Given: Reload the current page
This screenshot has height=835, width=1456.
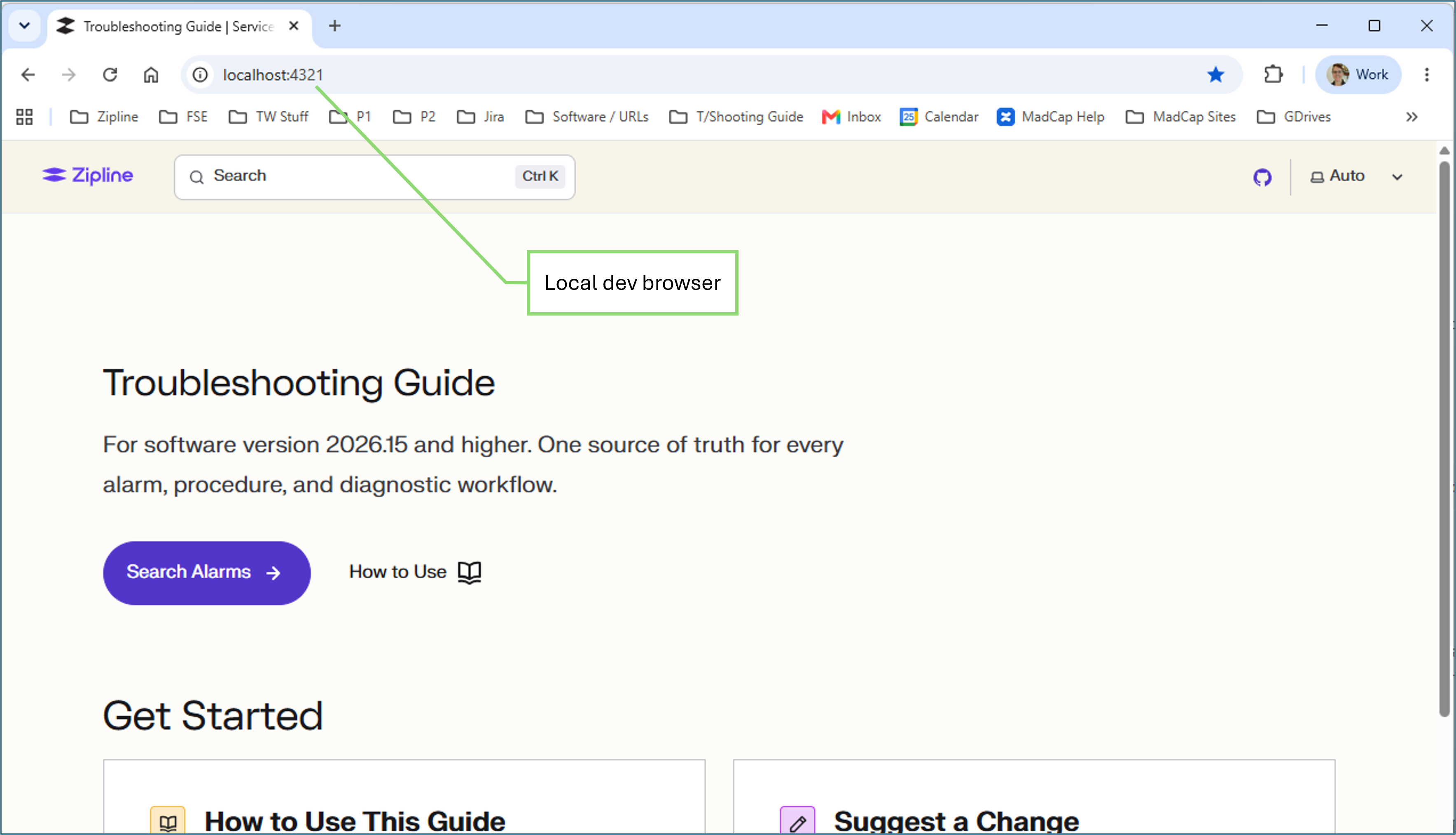Looking at the screenshot, I should (x=110, y=75).
